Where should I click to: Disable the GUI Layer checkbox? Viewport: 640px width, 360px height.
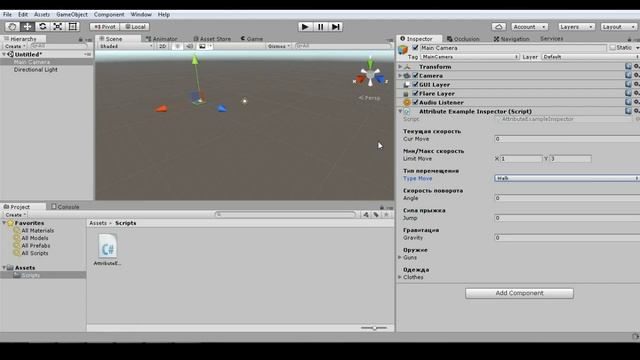click(x=415, y=84)
